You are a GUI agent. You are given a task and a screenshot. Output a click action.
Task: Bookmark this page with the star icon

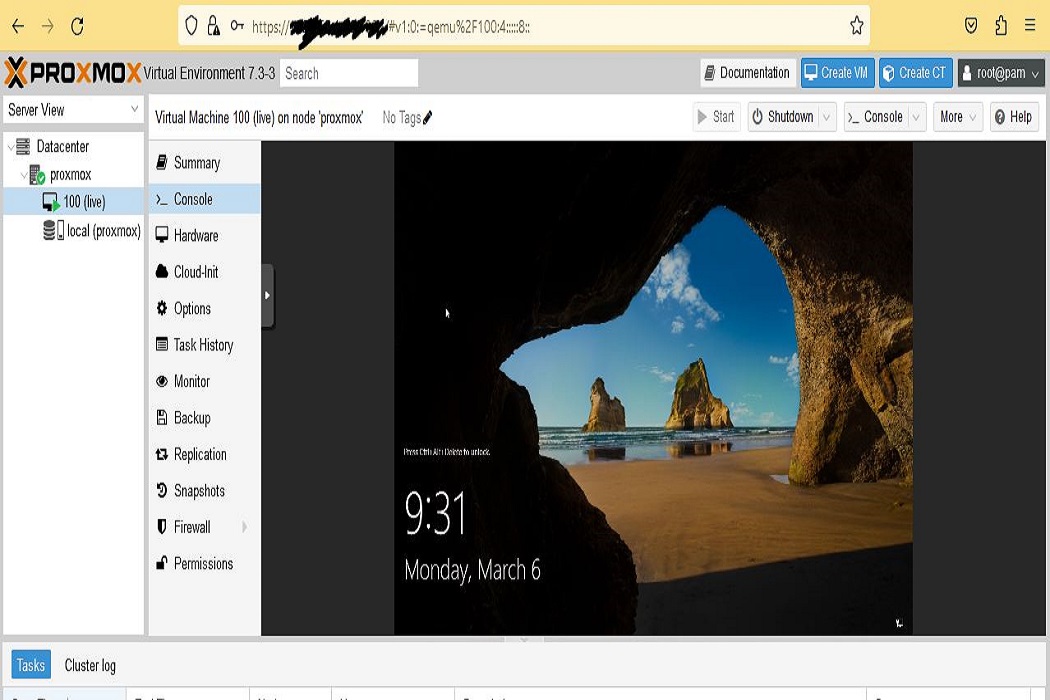coord(856,27)
